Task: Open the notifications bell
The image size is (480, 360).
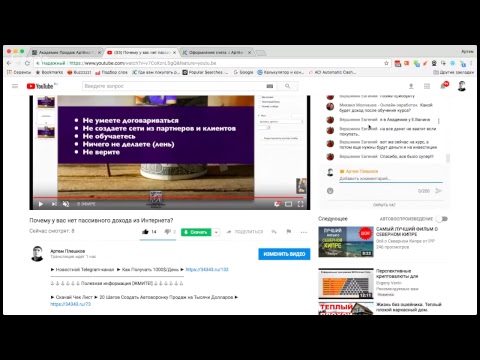Action: pos(443,86)
